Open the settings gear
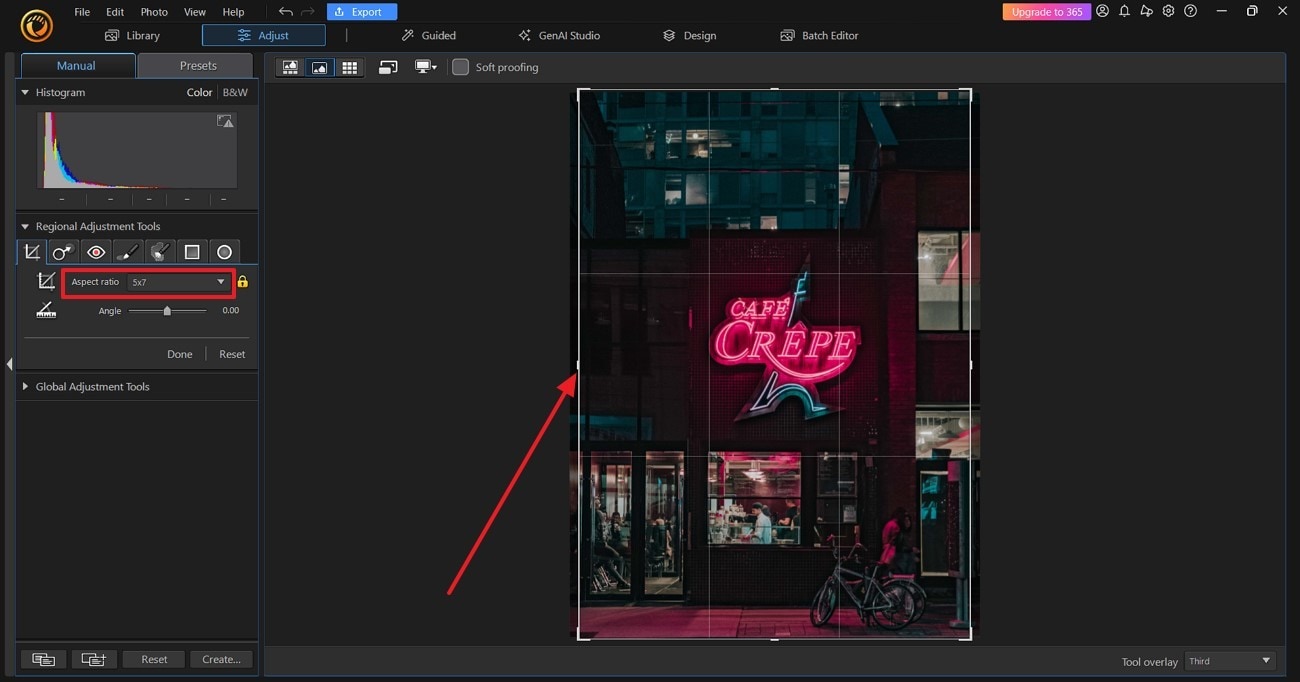 coord(1168,11)
